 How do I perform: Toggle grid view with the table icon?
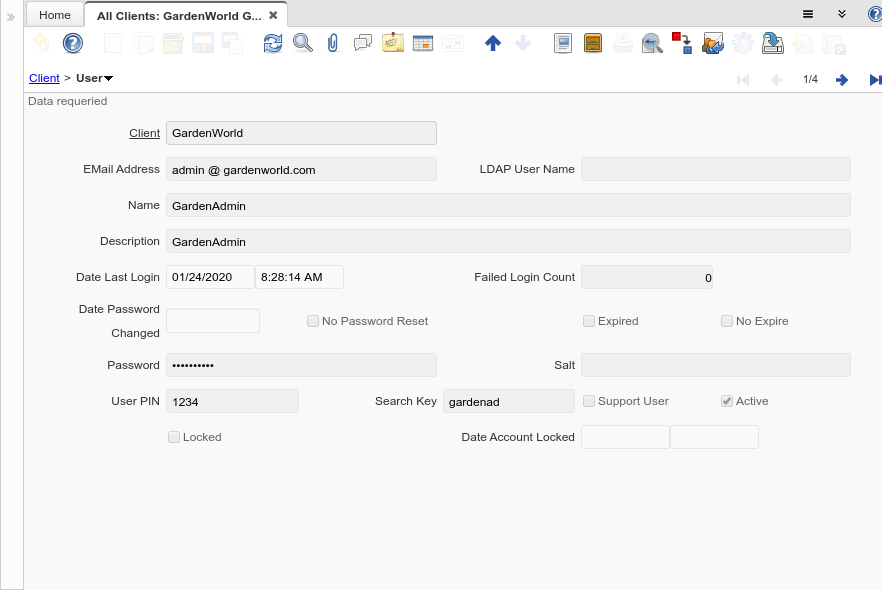pyautogui.click(x=422, y=43)
